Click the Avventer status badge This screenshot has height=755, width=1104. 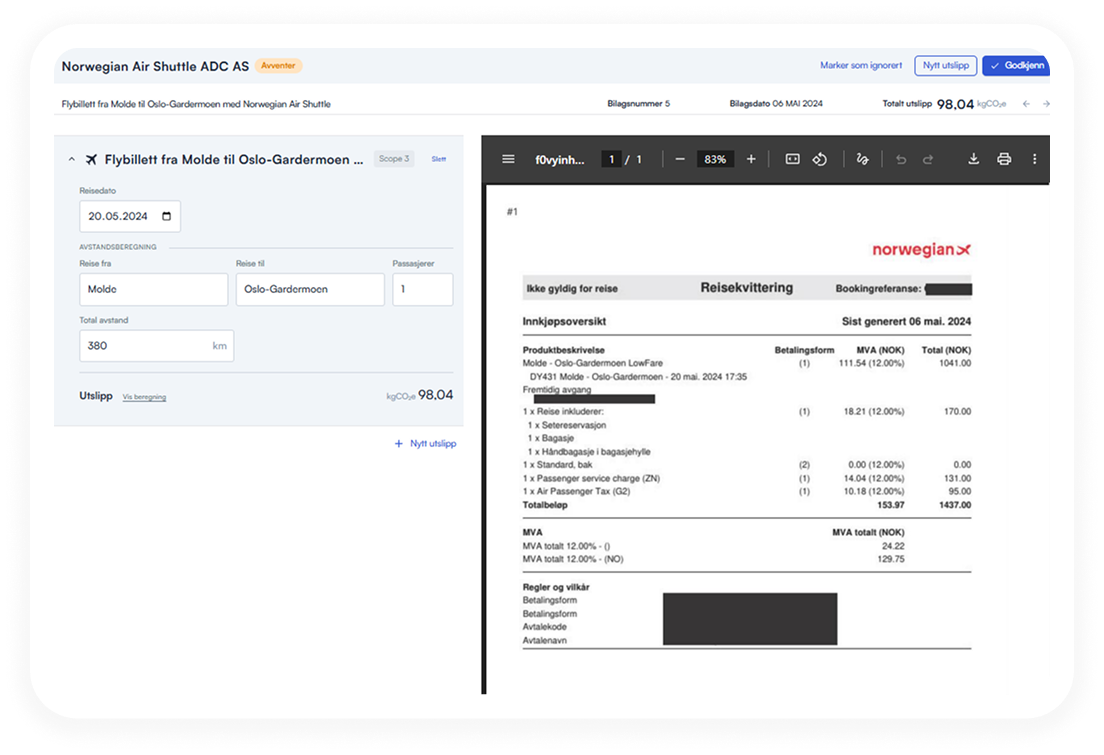click(278, 65)
